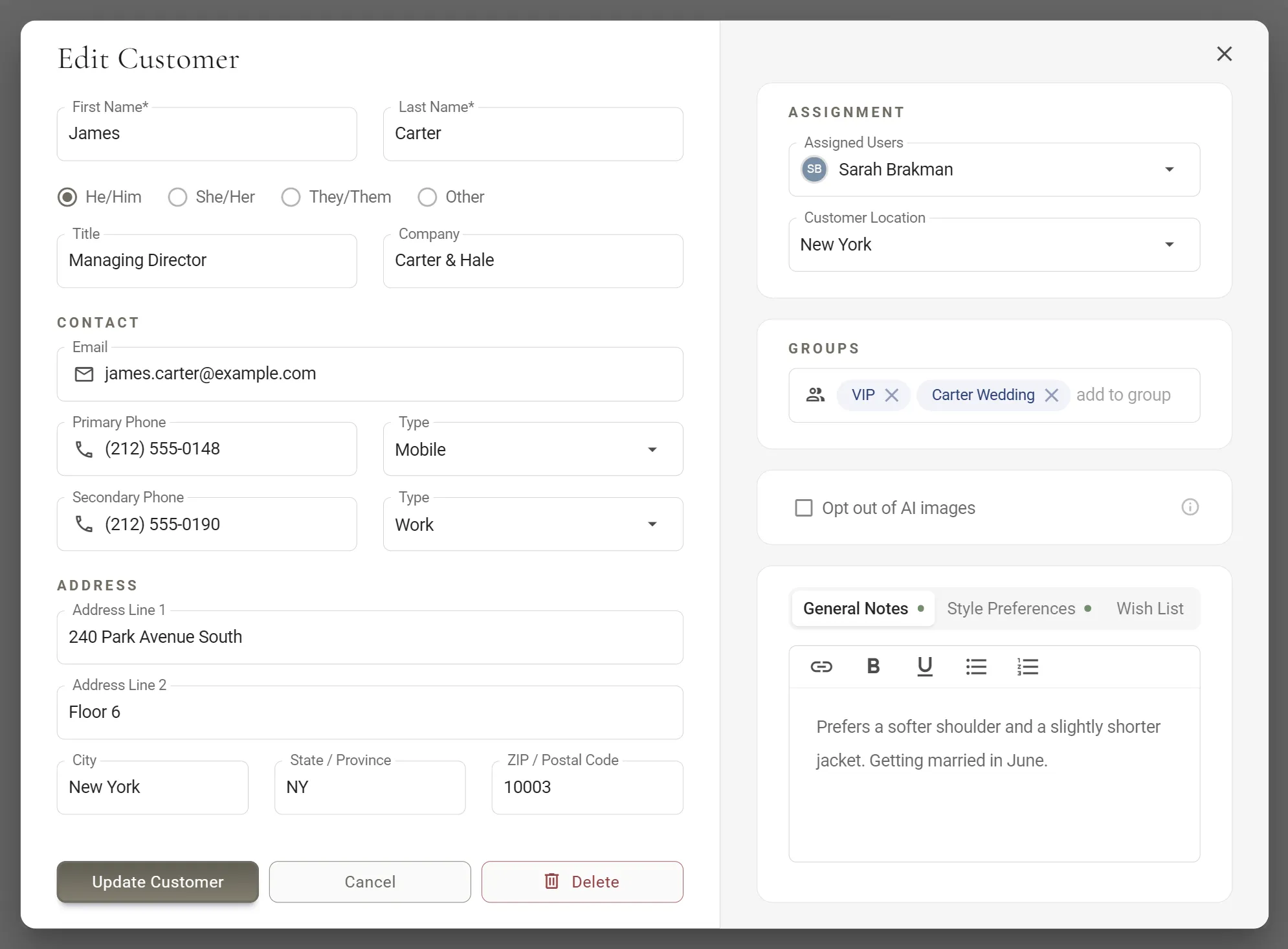Click the State / Province field
Viewport: 1288px width, 949px height.
click(x=370, y=787)
